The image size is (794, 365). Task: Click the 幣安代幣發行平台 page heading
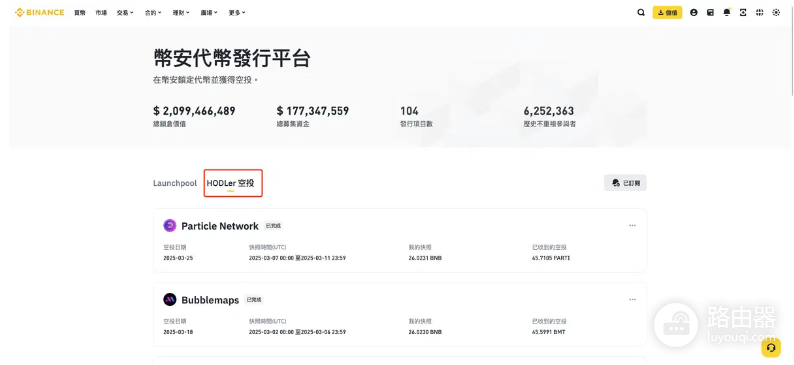tap(232, 59)
